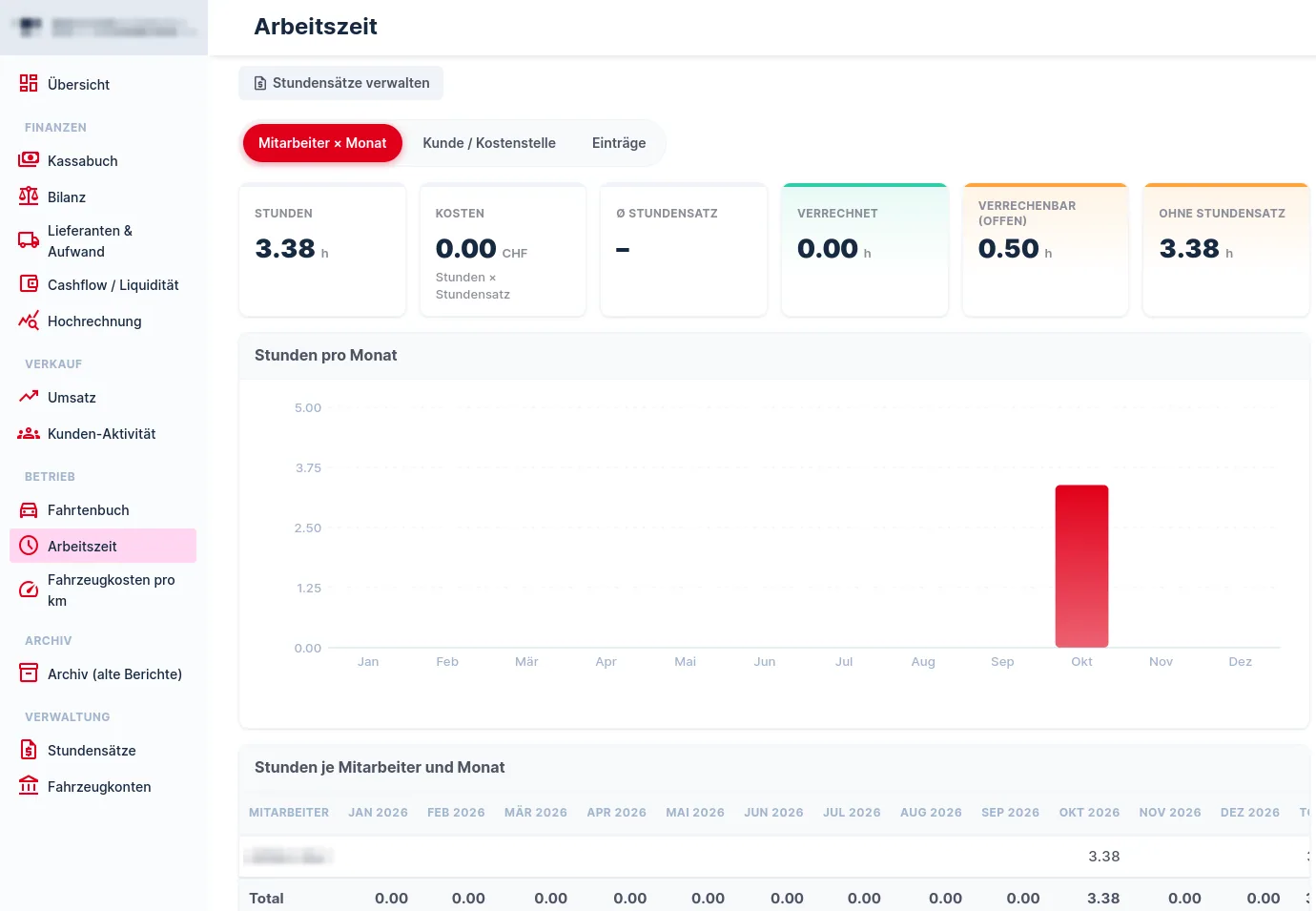The height and width of the screenshot is (911, 1316).
Task: Click the Verrechnet summary card
Action: (x=865, y=249)
